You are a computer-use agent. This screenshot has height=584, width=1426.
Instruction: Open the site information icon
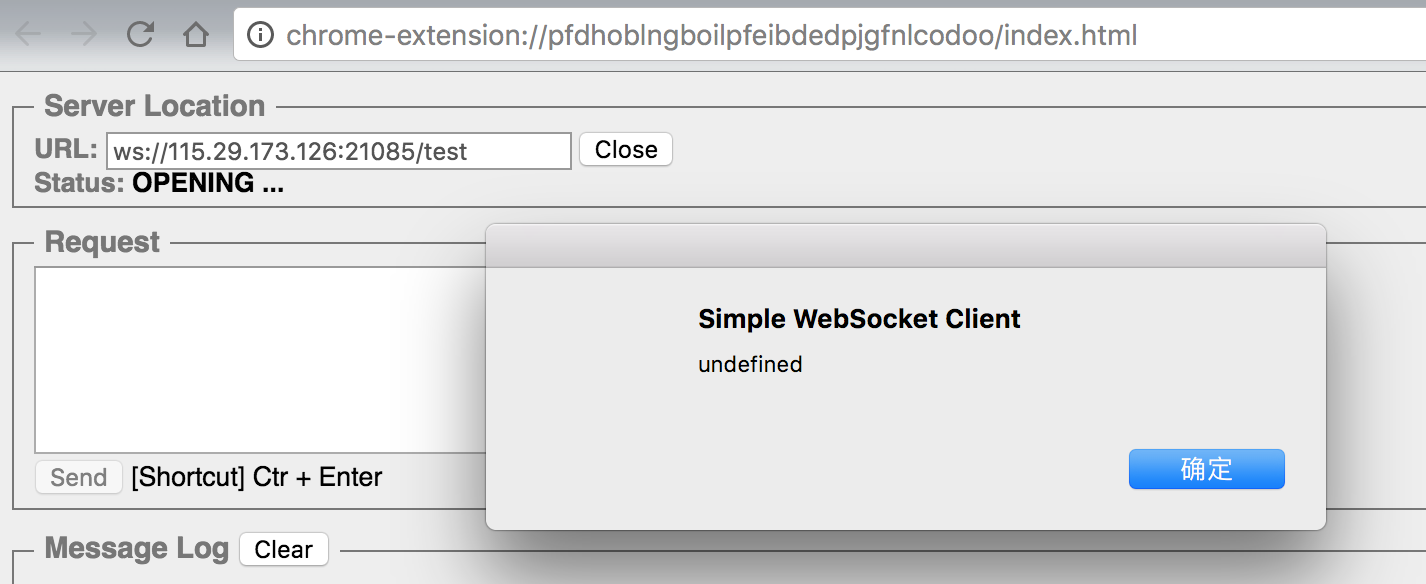pos(260,36)
